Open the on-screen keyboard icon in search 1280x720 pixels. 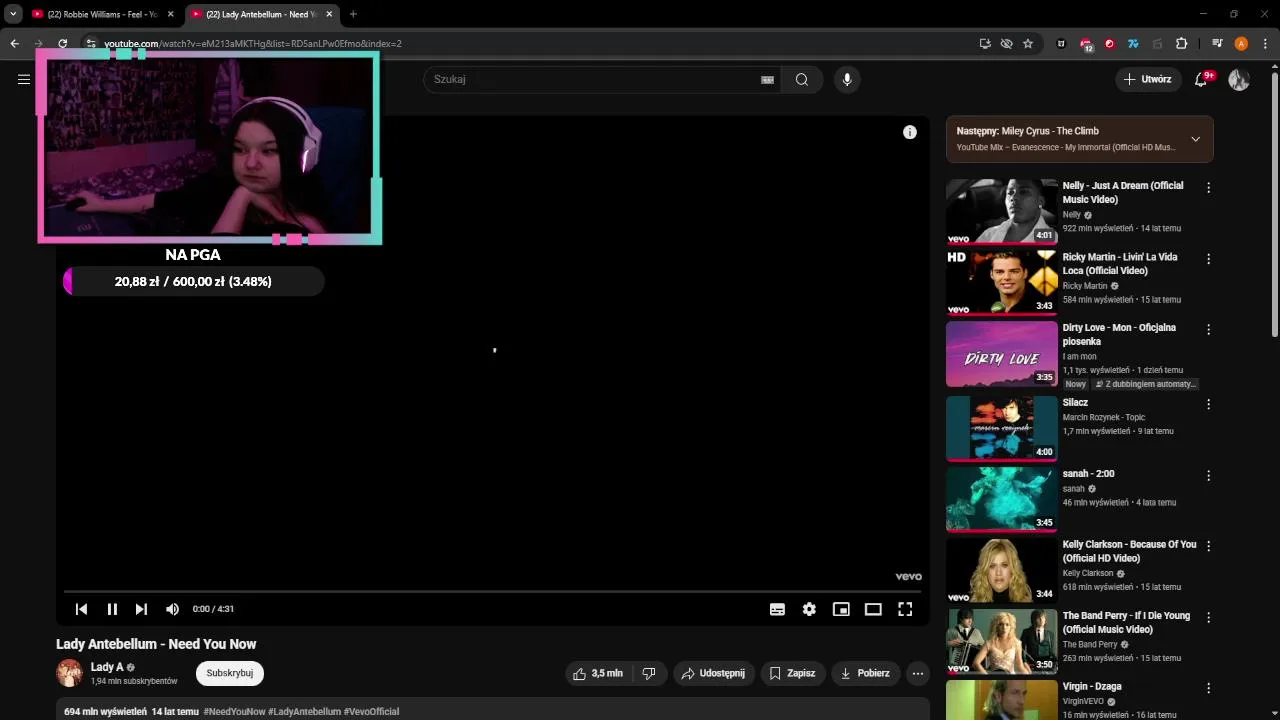pos(767,80)
